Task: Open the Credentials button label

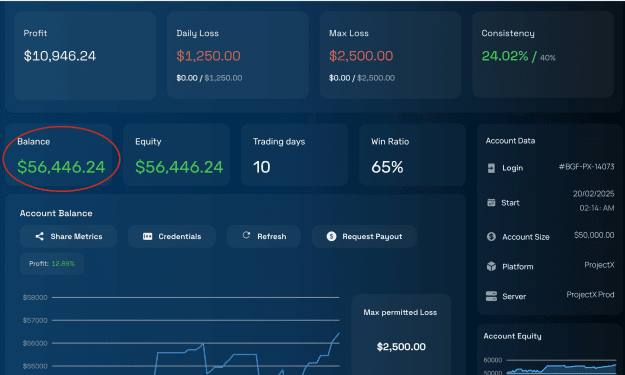Action: pyautogui.click(x=180, y=236)
